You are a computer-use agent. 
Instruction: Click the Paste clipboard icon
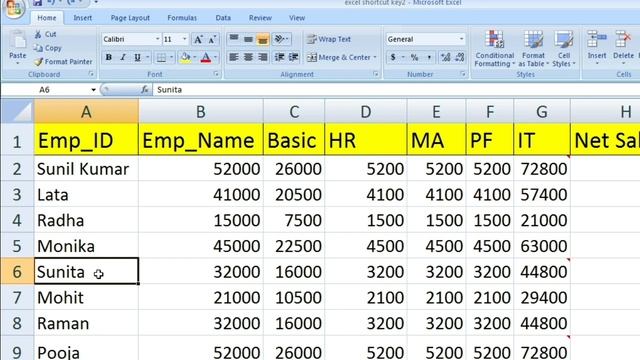coord(18,41)
